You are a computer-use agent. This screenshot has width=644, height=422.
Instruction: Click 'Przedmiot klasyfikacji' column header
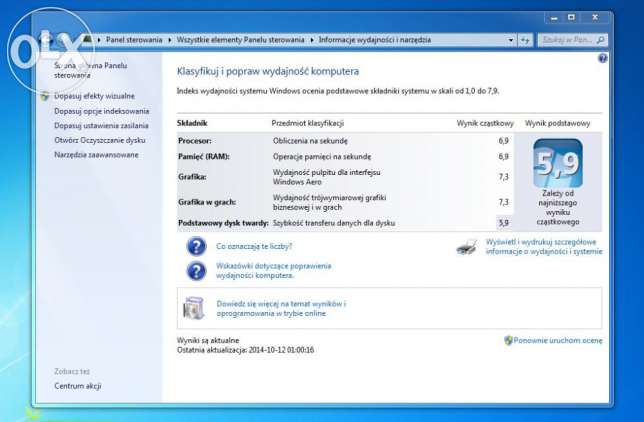pyautogui.click(x=308, y=123)
